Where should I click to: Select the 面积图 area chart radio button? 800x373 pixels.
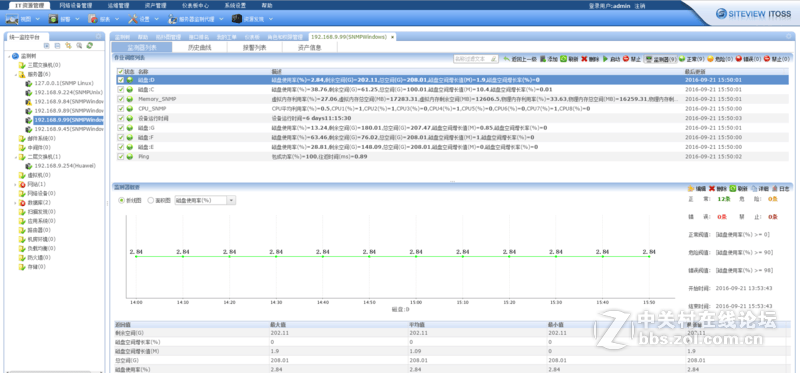(151, 201)
